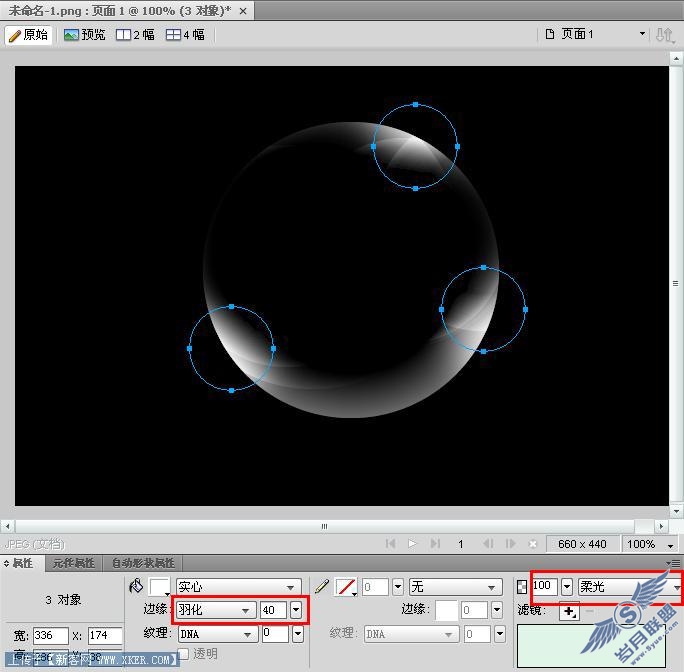Open fill edge dropdown showing 羽化

[215, 610]
